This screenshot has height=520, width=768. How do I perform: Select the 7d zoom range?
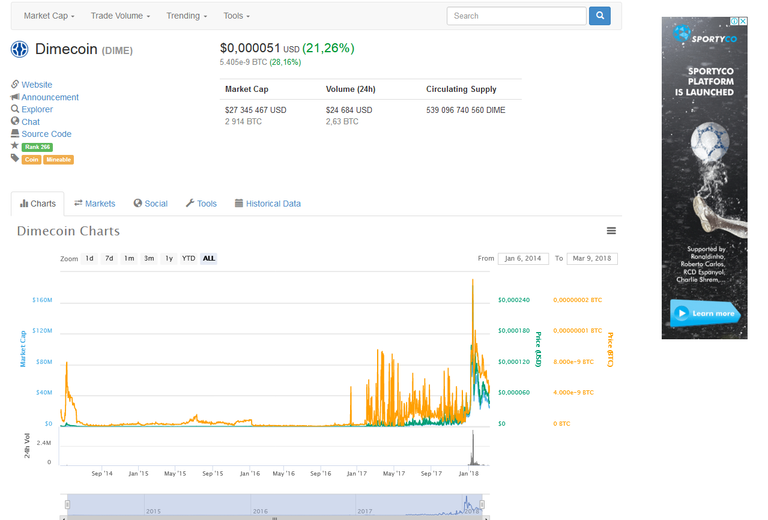109,259
